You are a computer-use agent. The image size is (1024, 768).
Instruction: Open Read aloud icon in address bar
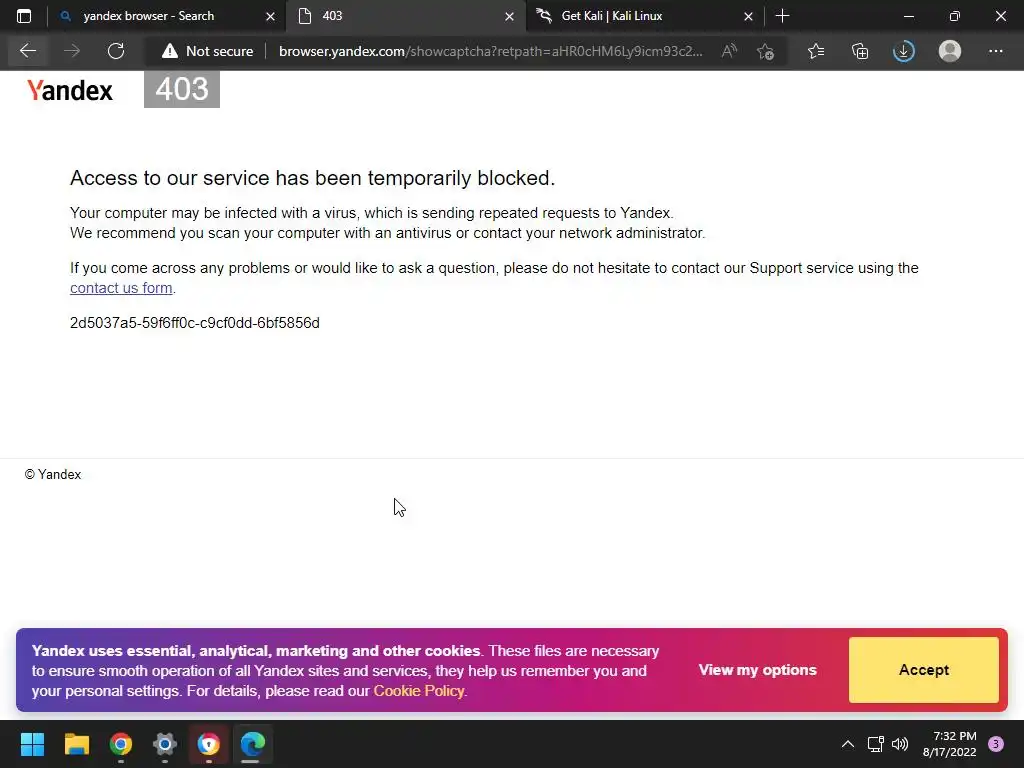click(x=729, y=51)
